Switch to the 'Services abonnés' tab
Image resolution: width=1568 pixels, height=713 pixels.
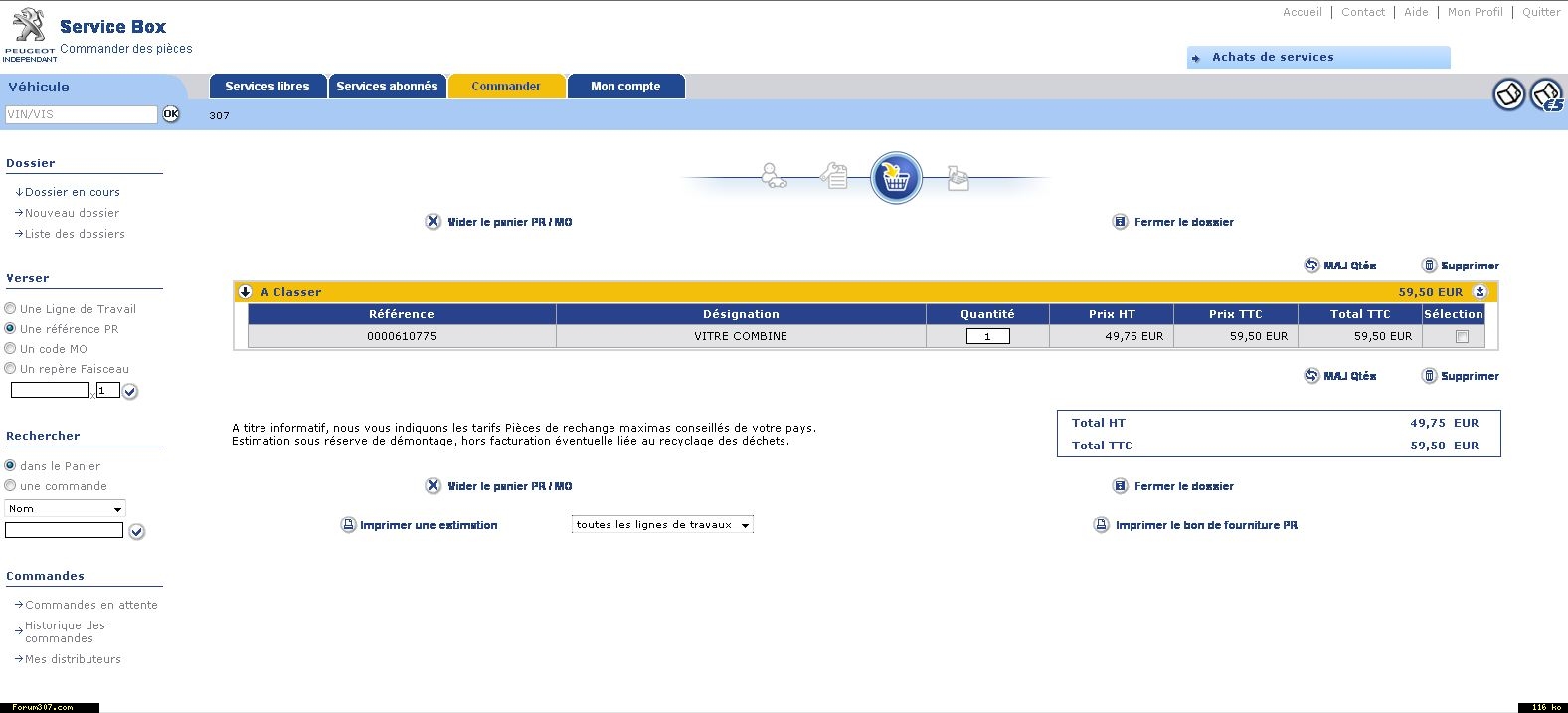(387, 87)
